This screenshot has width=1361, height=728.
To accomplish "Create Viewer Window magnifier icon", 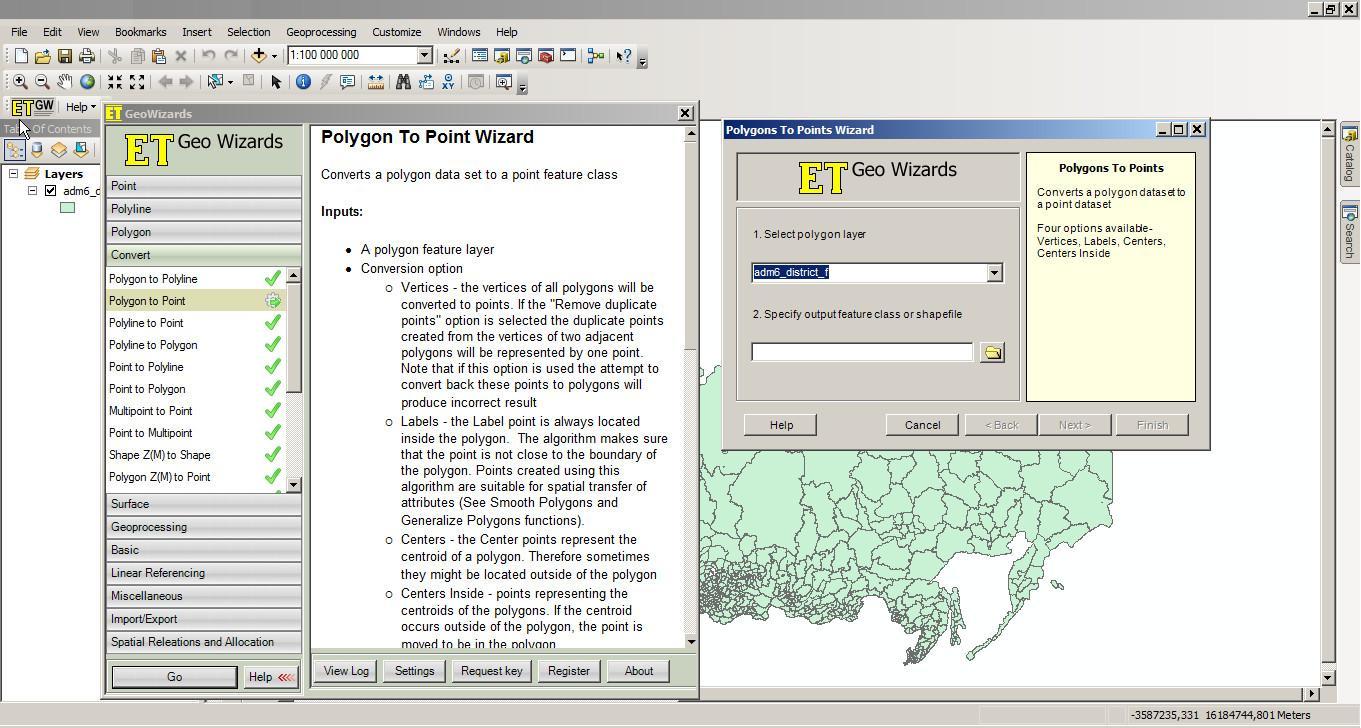I will click(503, 82).
